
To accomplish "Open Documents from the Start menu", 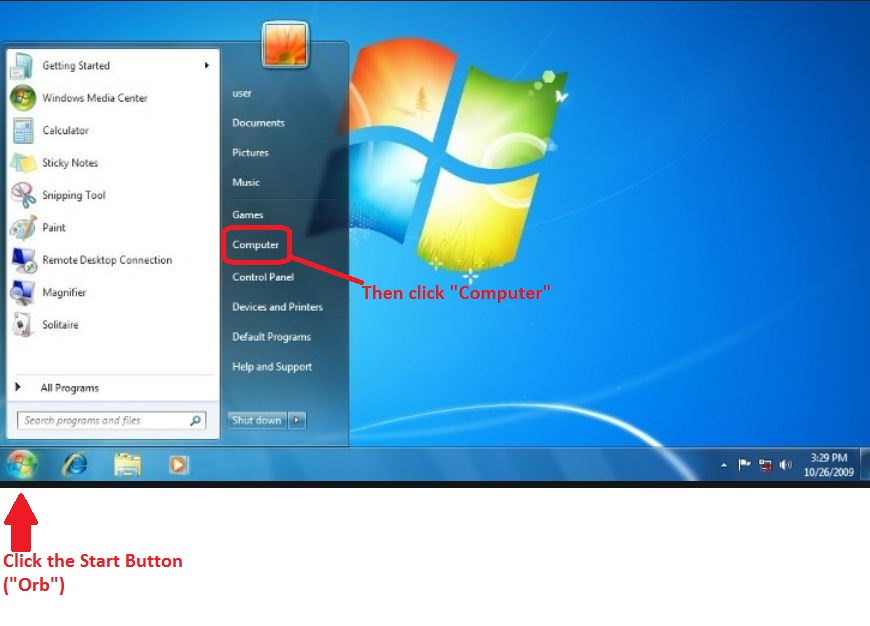I will [259, 123].
